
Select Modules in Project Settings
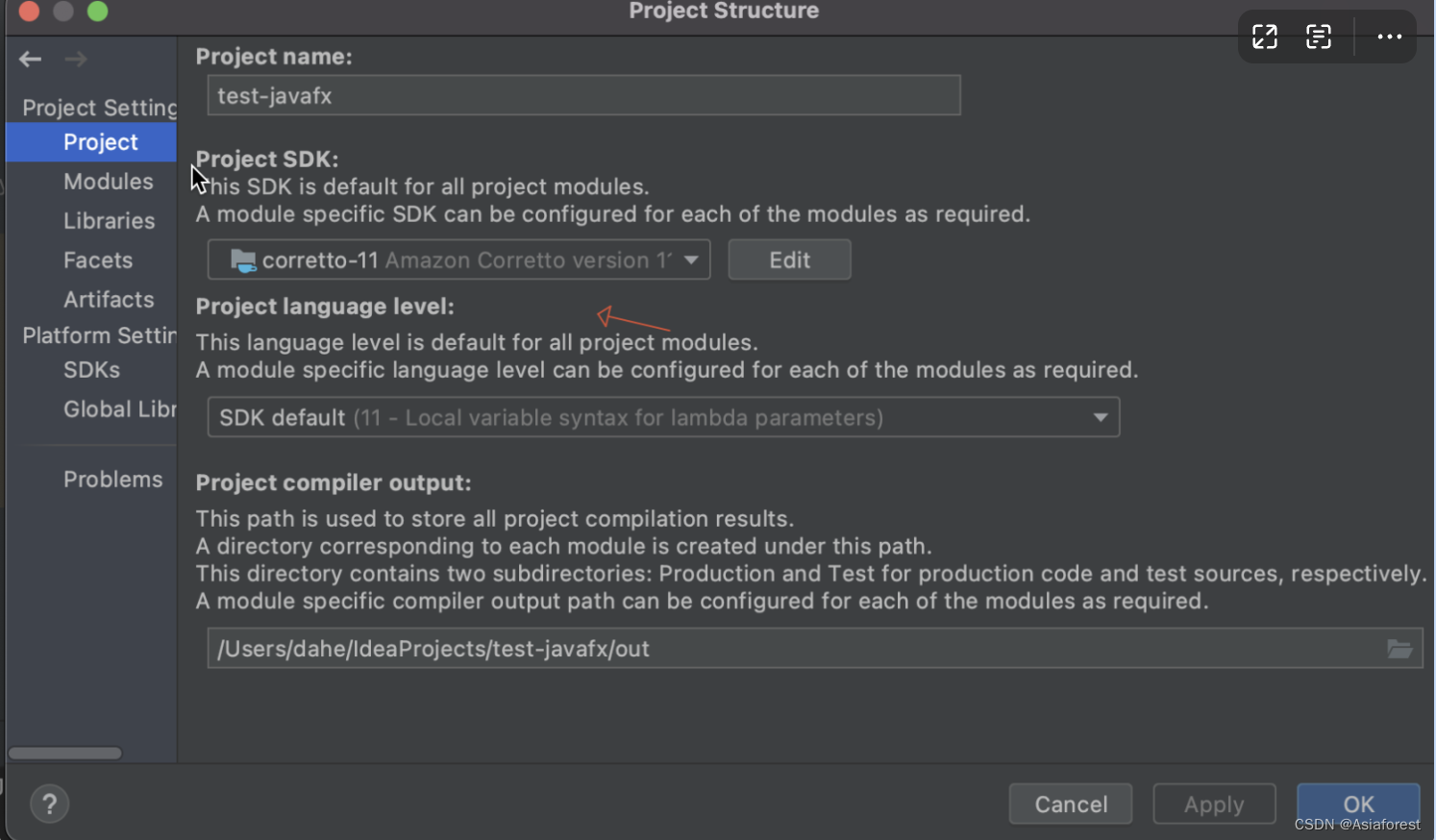(x=109, y=181)
